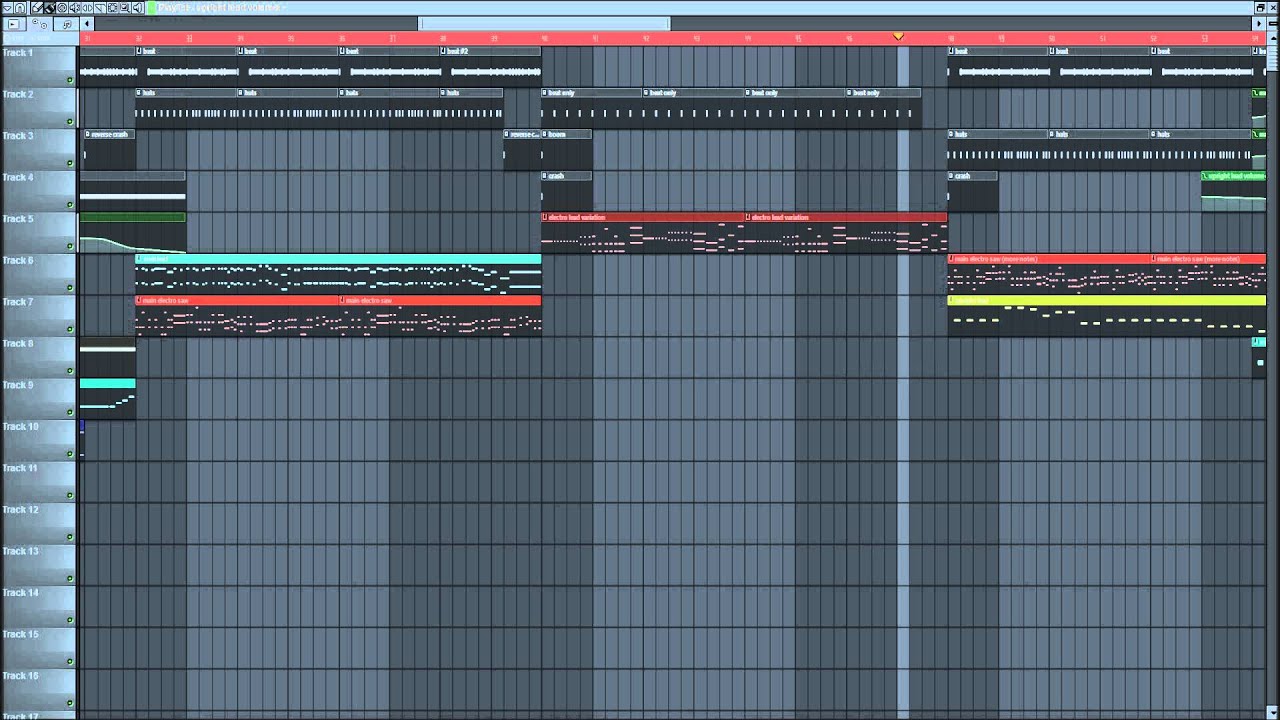Open the cyan Track 6 clip's menu icon

pos(140,259)
